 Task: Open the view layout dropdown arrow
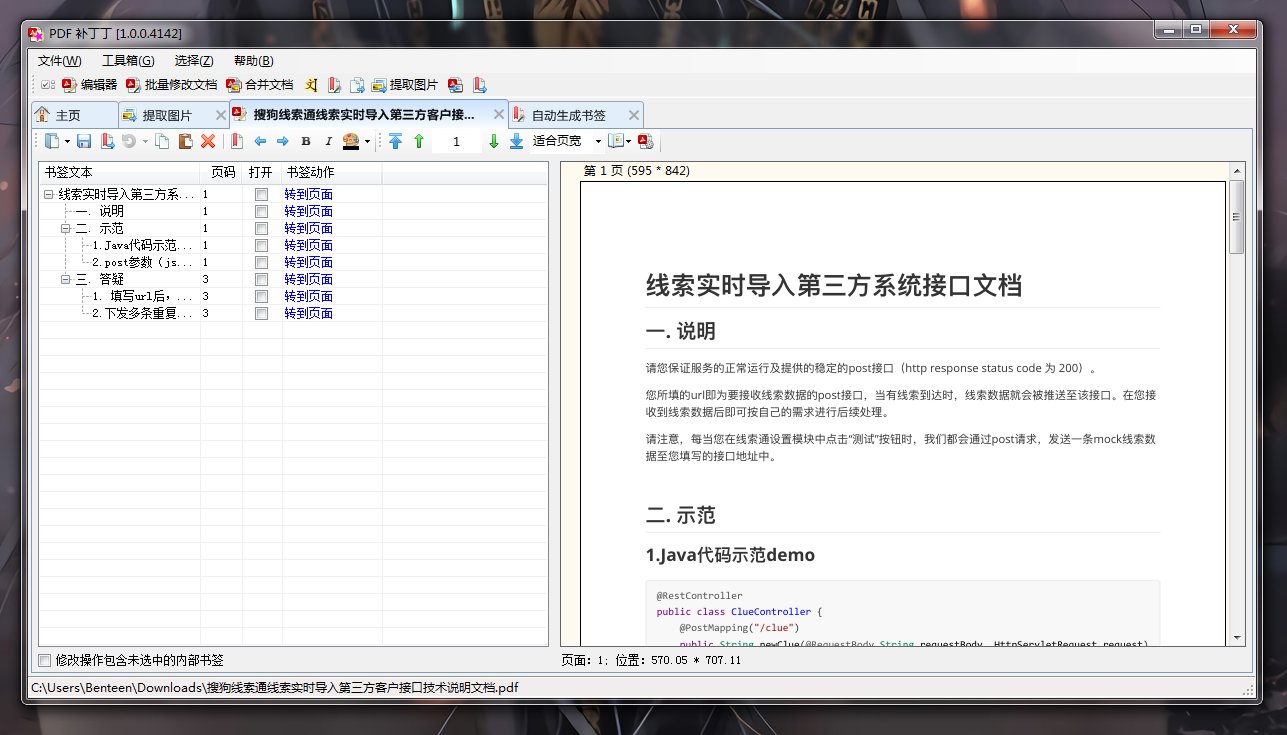coord(629,142)
